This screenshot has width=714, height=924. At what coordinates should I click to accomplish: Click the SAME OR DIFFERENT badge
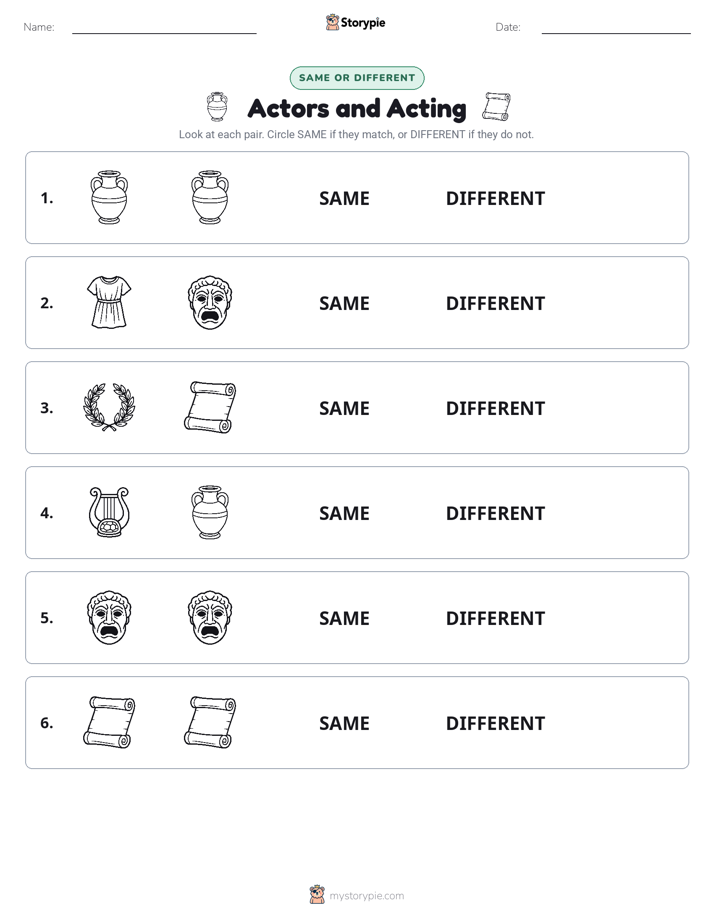[357, 78]
